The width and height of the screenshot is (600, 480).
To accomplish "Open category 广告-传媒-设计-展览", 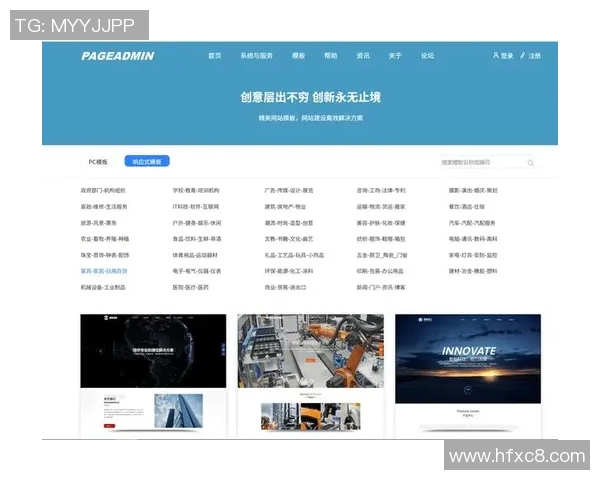I will (289, 190).
